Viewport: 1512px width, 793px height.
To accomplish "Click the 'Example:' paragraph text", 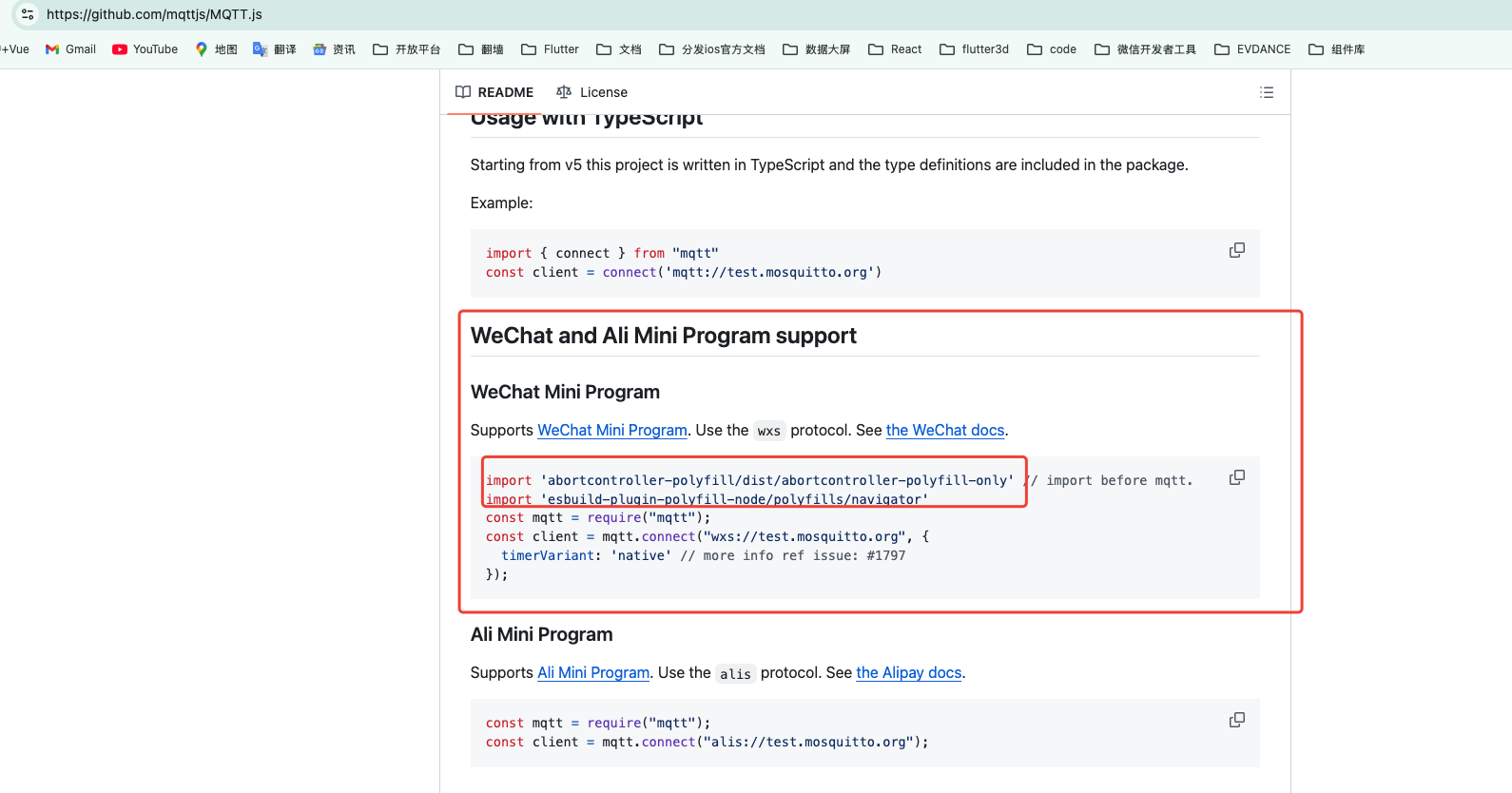I will pos(502,203).
